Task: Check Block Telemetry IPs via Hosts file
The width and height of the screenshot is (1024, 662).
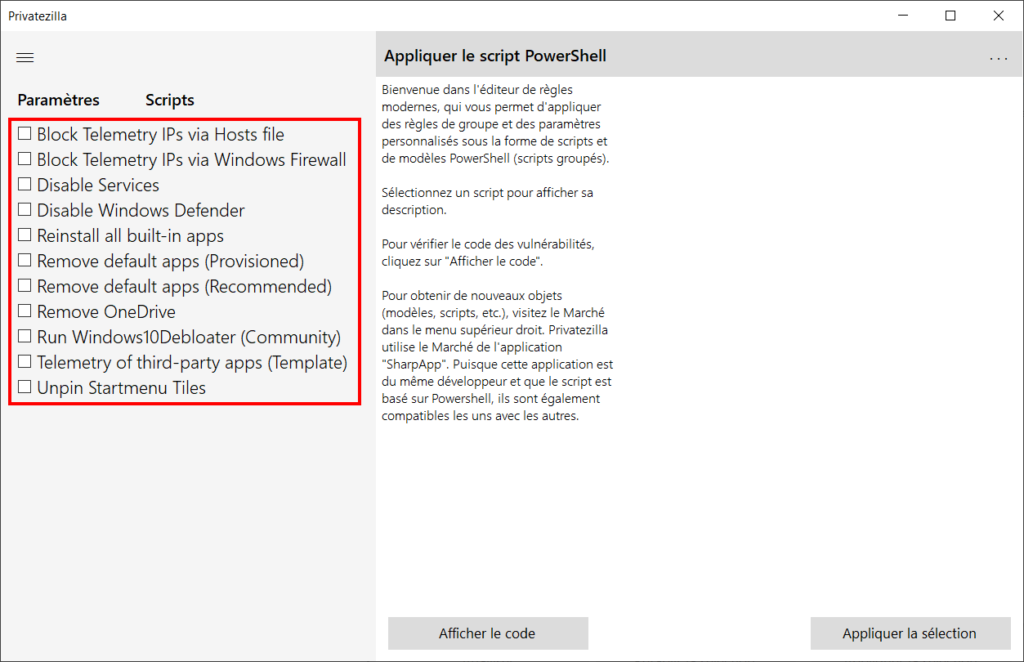Action: 25,134
